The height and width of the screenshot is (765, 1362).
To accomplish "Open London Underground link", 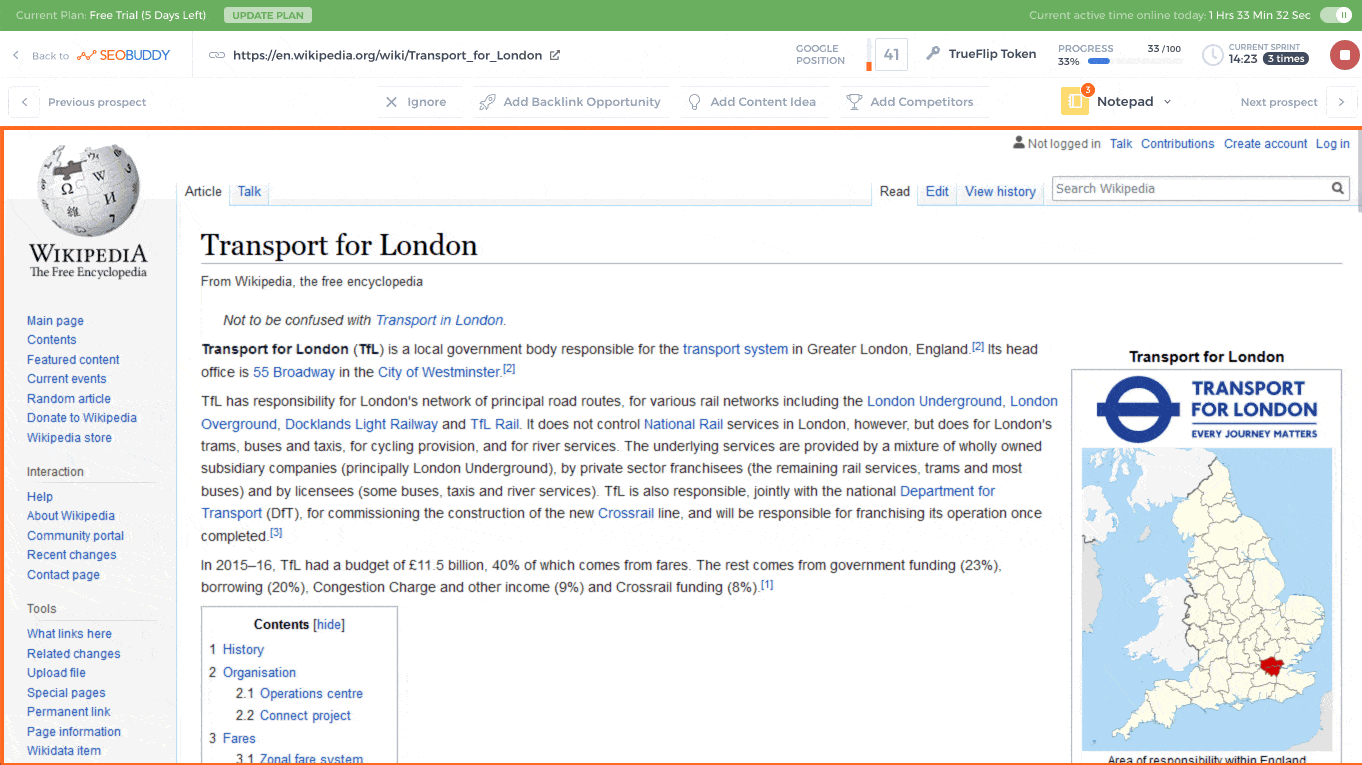I will tap(934, 401).
